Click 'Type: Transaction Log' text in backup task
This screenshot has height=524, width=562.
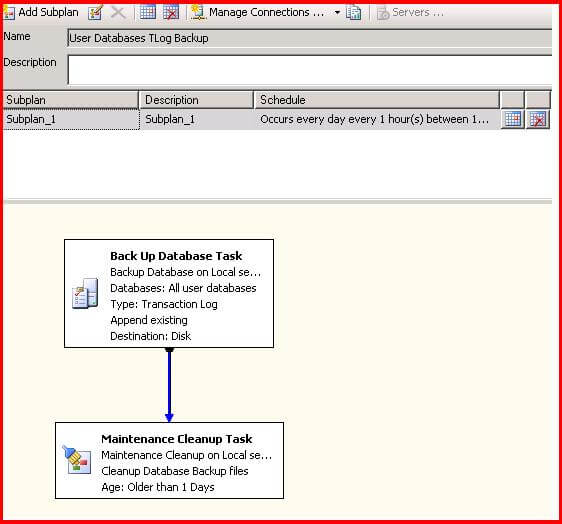pos(164,304)
